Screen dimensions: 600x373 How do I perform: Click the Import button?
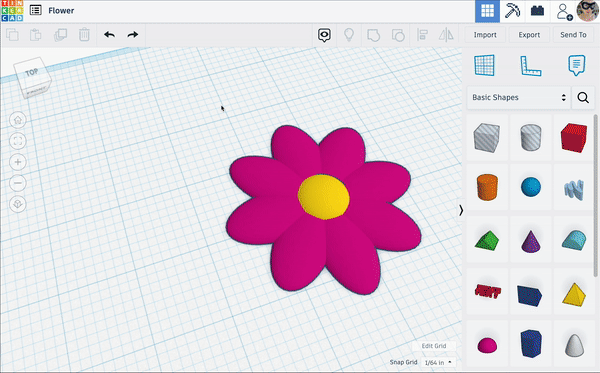coord(485,35)
